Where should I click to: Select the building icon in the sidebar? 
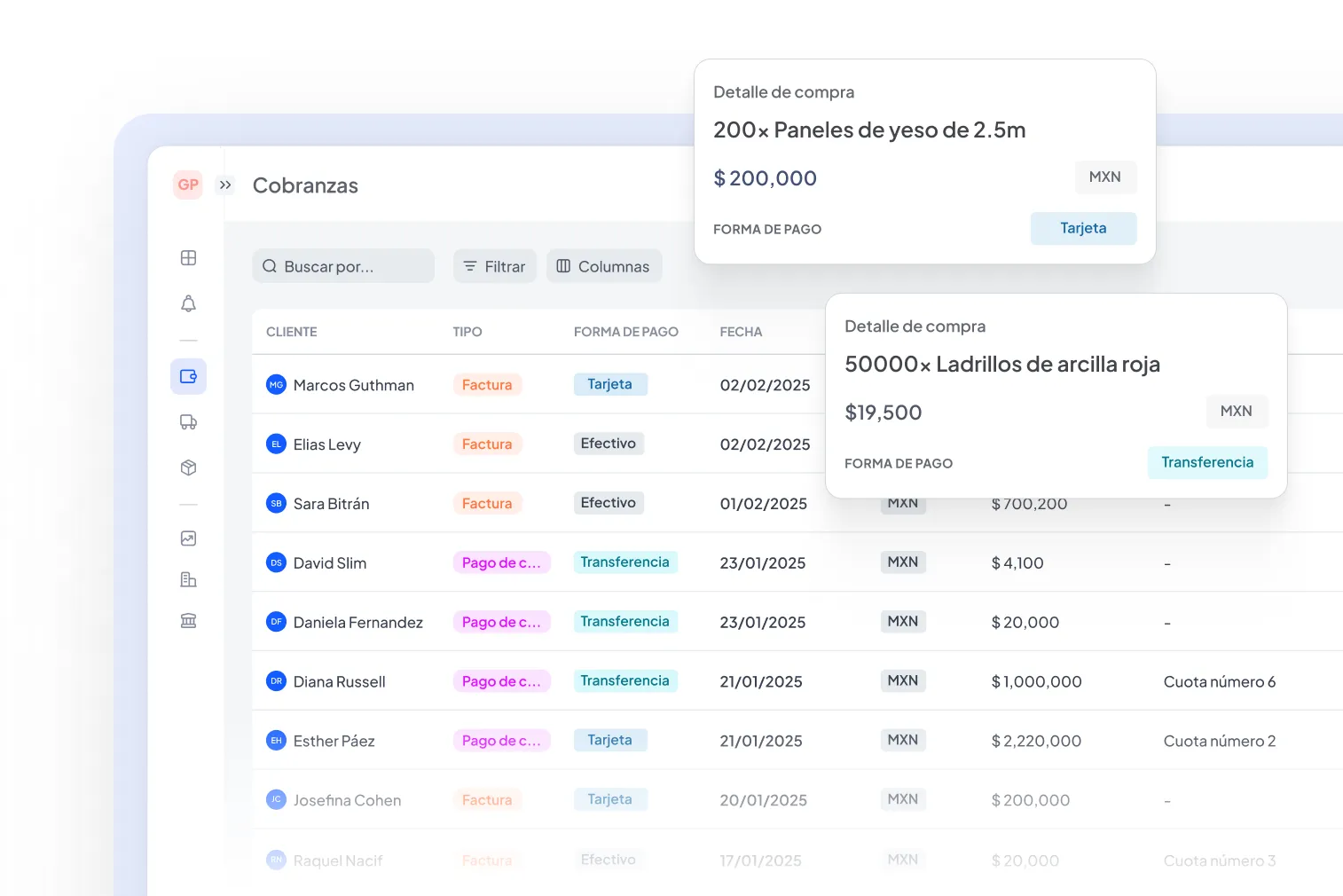click(x=188, y=578)
